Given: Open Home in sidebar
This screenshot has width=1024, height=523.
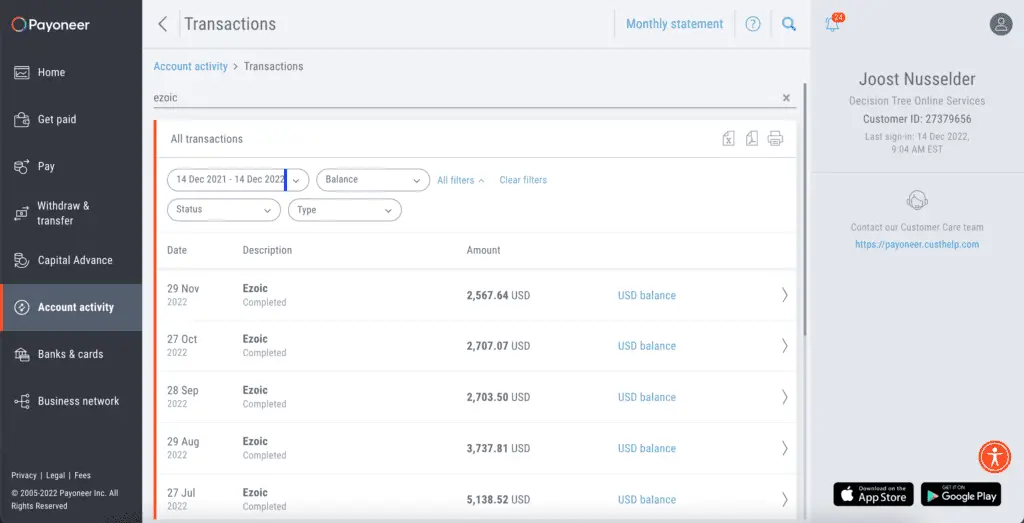Looking at the screenshot, I should click(71, 72).
